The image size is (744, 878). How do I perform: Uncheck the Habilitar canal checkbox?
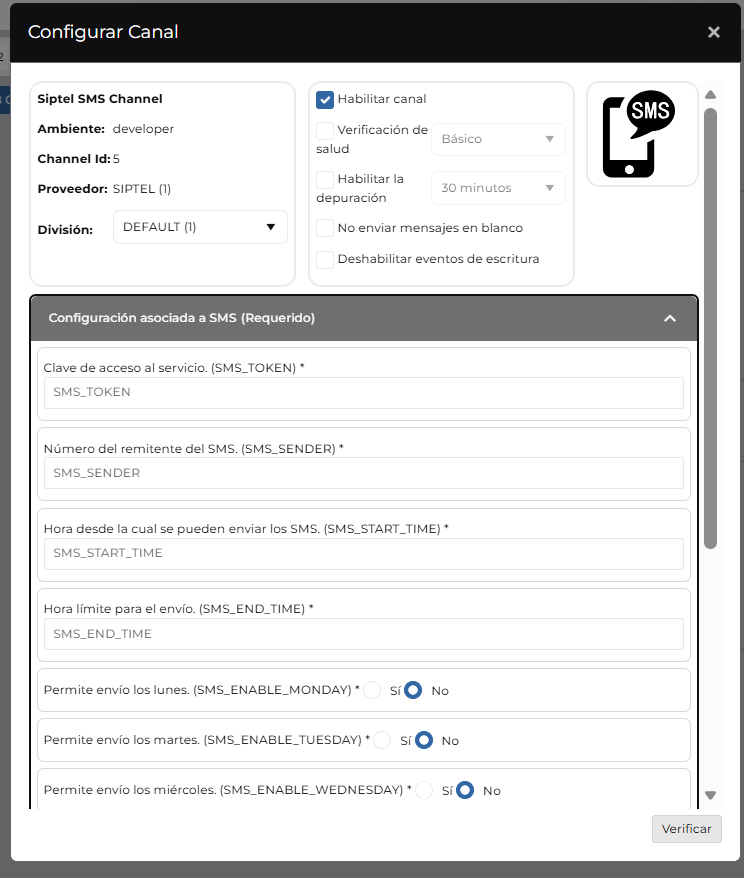pyautogui.click(x=325, y=100)
